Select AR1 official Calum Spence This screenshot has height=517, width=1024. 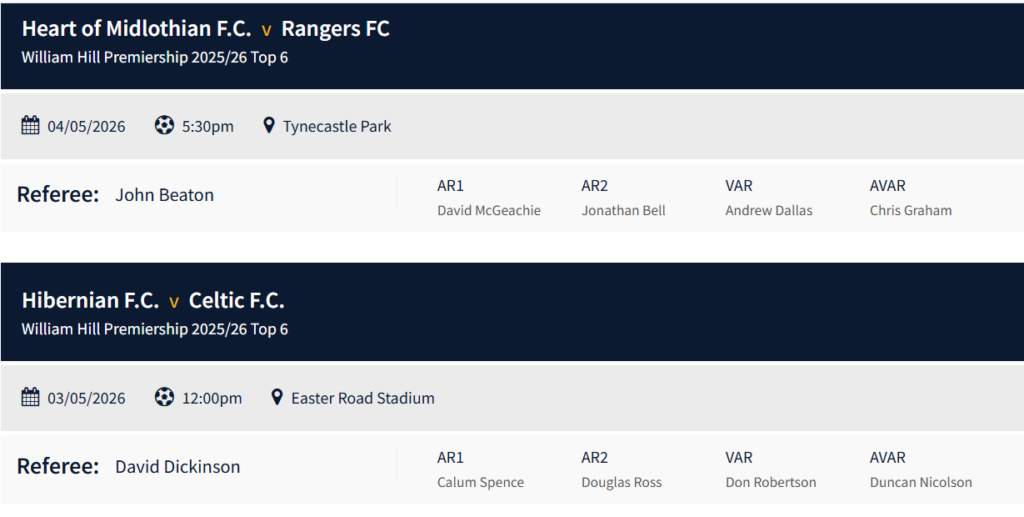[x=480, y=483]
